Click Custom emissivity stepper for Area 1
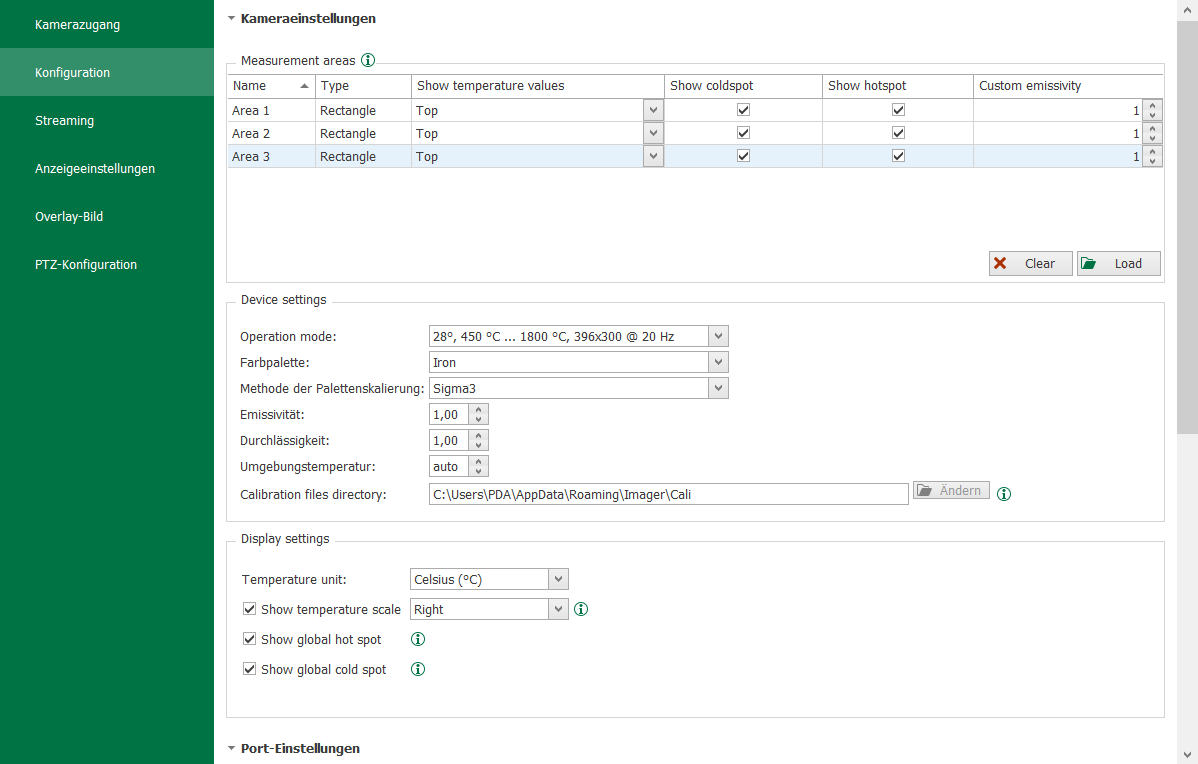This screenshot has height=764, width=1198. click(1152, 110)
